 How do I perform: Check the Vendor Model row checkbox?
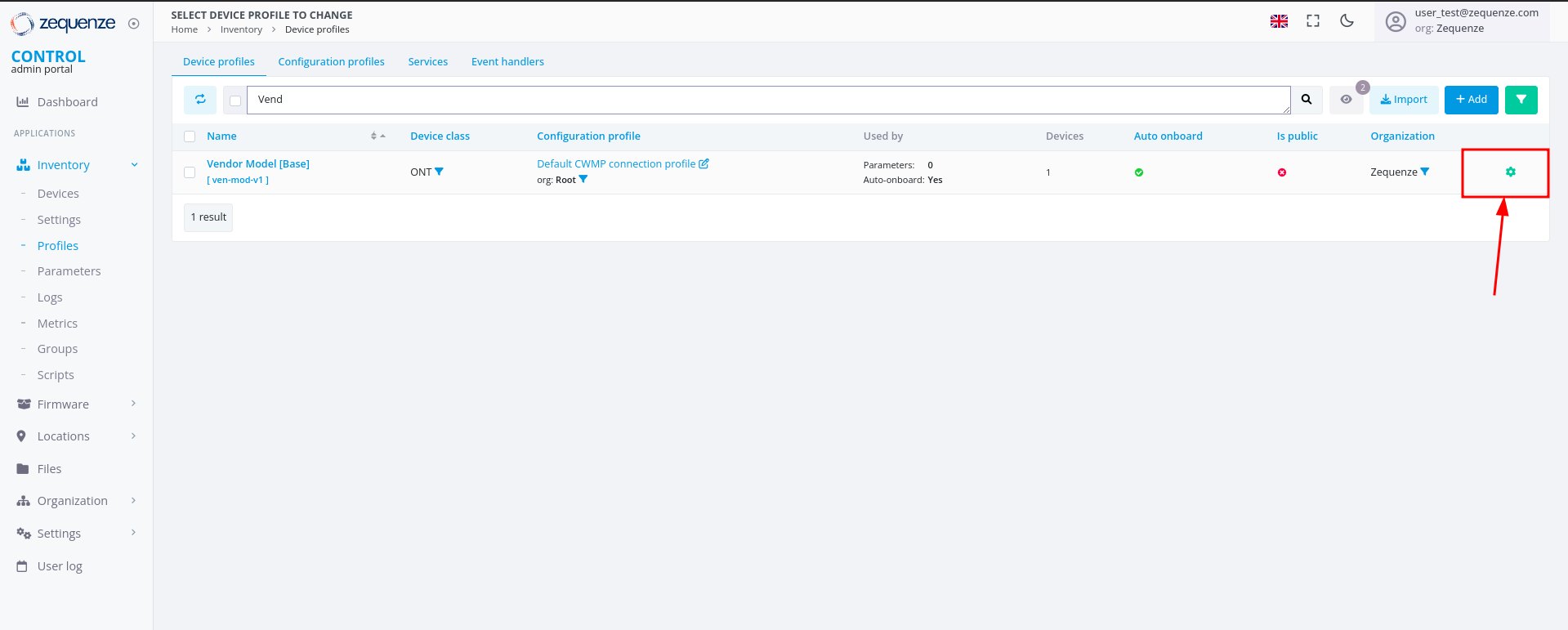click(x=190, y=172)
